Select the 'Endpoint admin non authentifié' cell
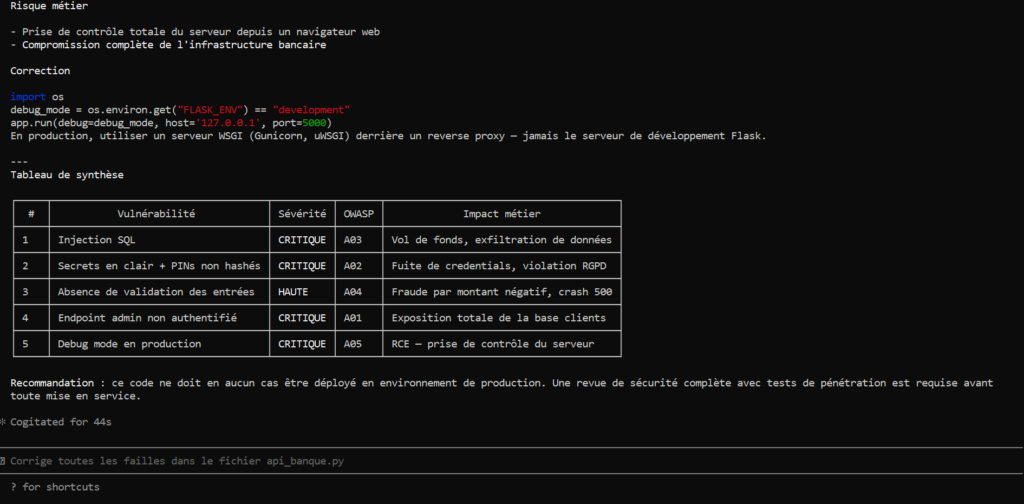The height and width of the screenshot is (504, 1024). click(x=147, y=318)
